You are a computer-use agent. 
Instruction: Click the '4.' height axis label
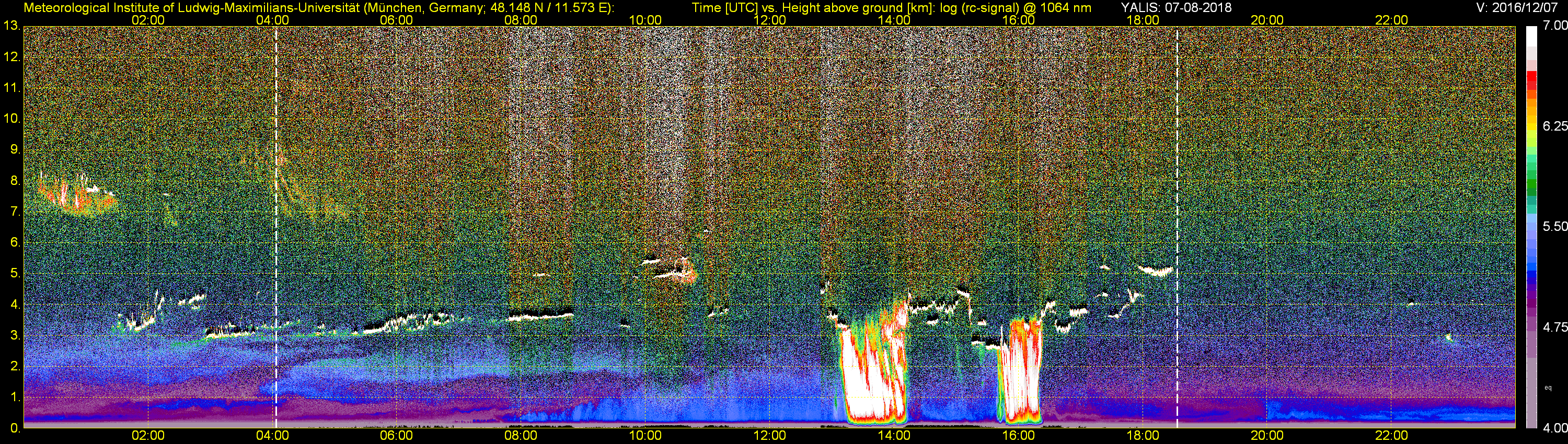15,304
